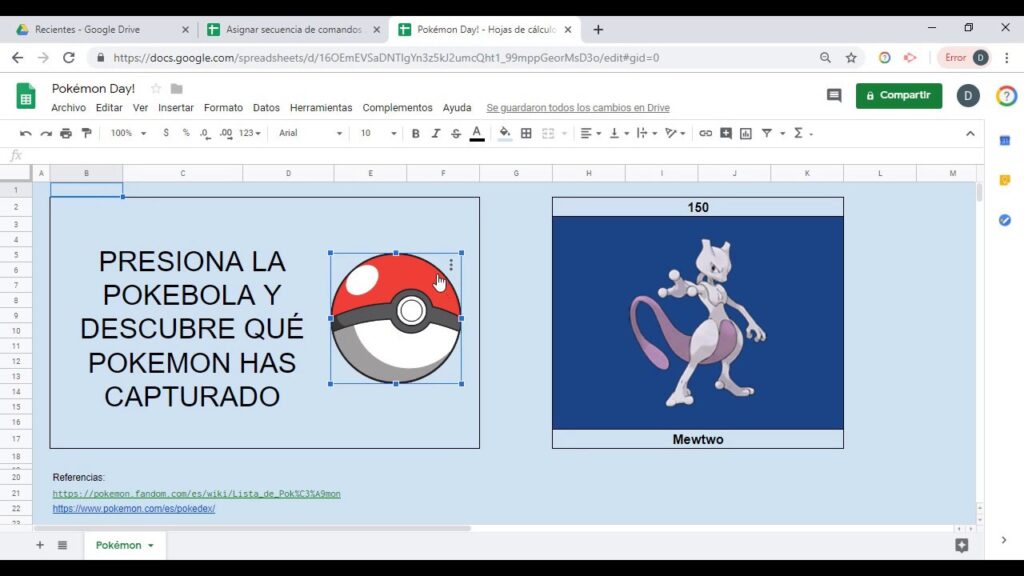Toggle bold formatting

tap(415, 133)
